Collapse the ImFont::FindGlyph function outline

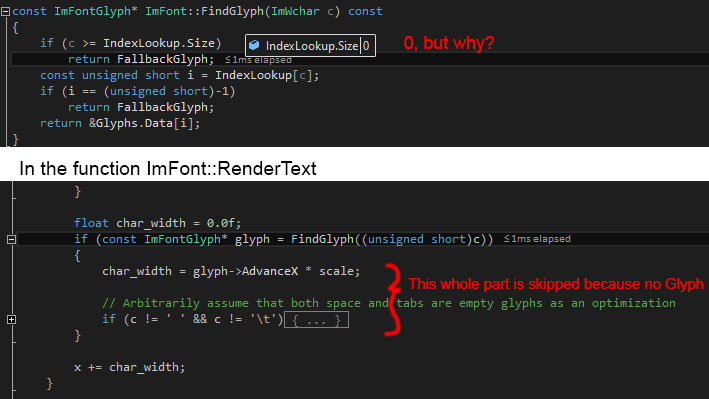pyautogui.click(x=5, y=12)
